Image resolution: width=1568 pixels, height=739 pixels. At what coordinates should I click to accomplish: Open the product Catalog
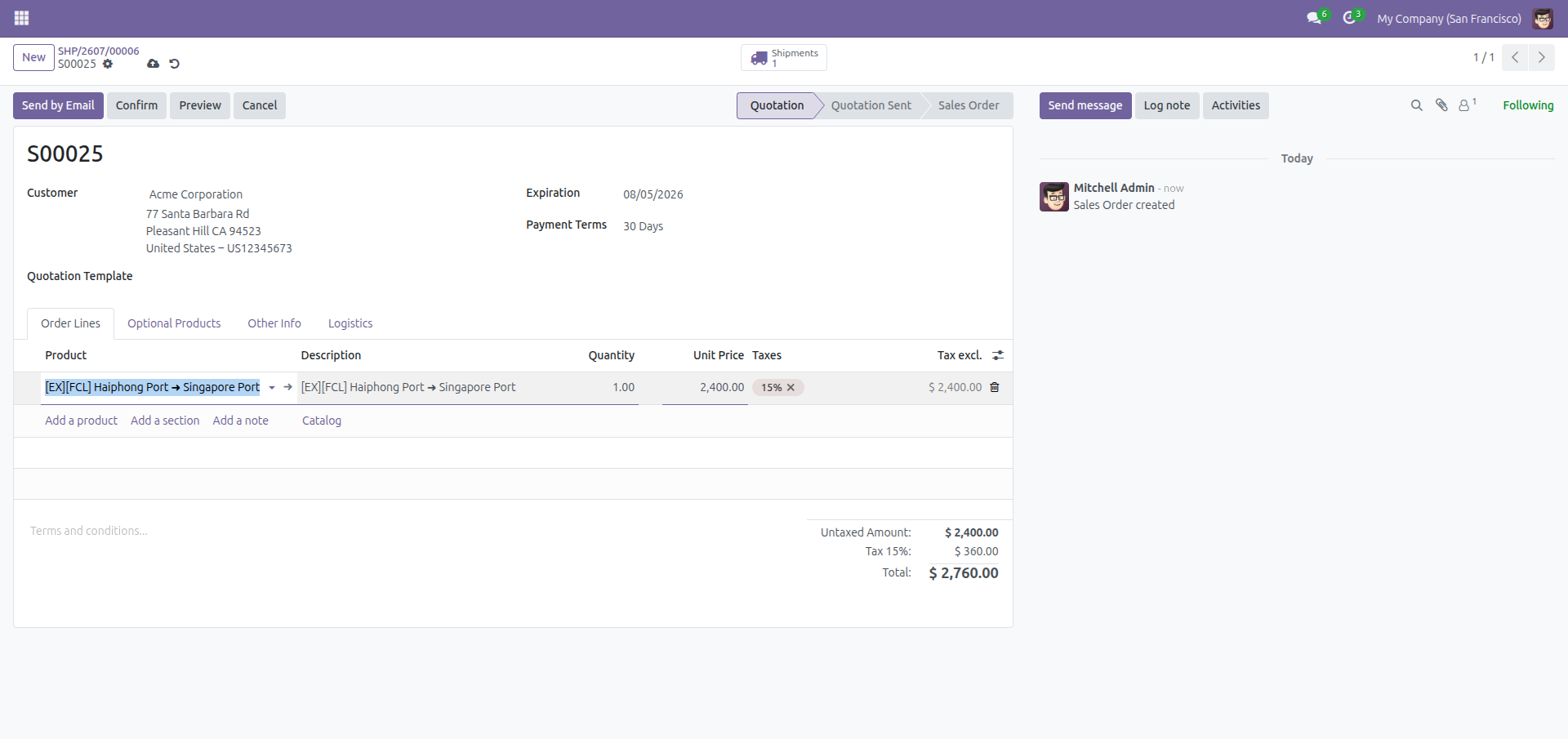[x=322, y=421]
